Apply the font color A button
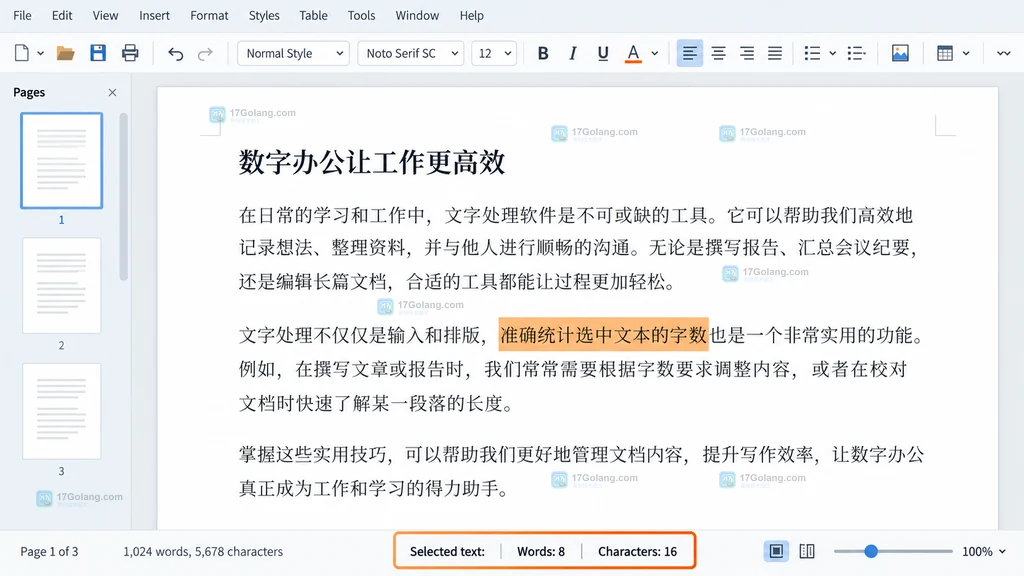1024x576 pixels. click(633, 54)
